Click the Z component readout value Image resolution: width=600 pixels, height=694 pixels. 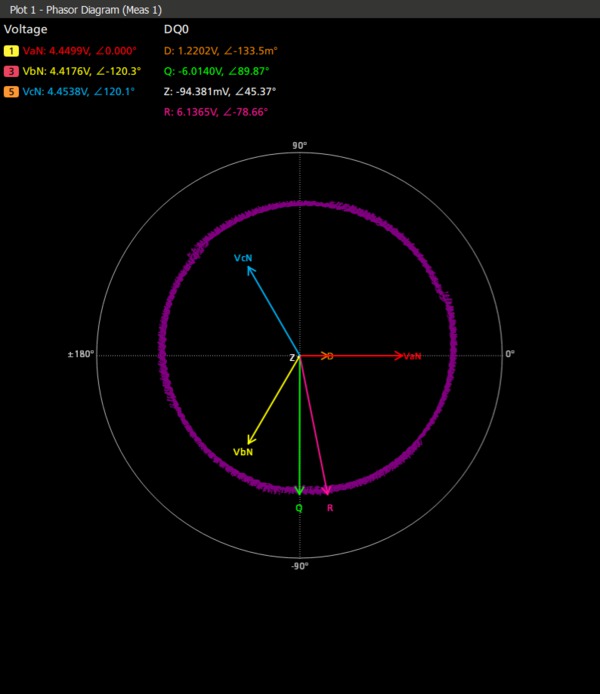[220, 91]
